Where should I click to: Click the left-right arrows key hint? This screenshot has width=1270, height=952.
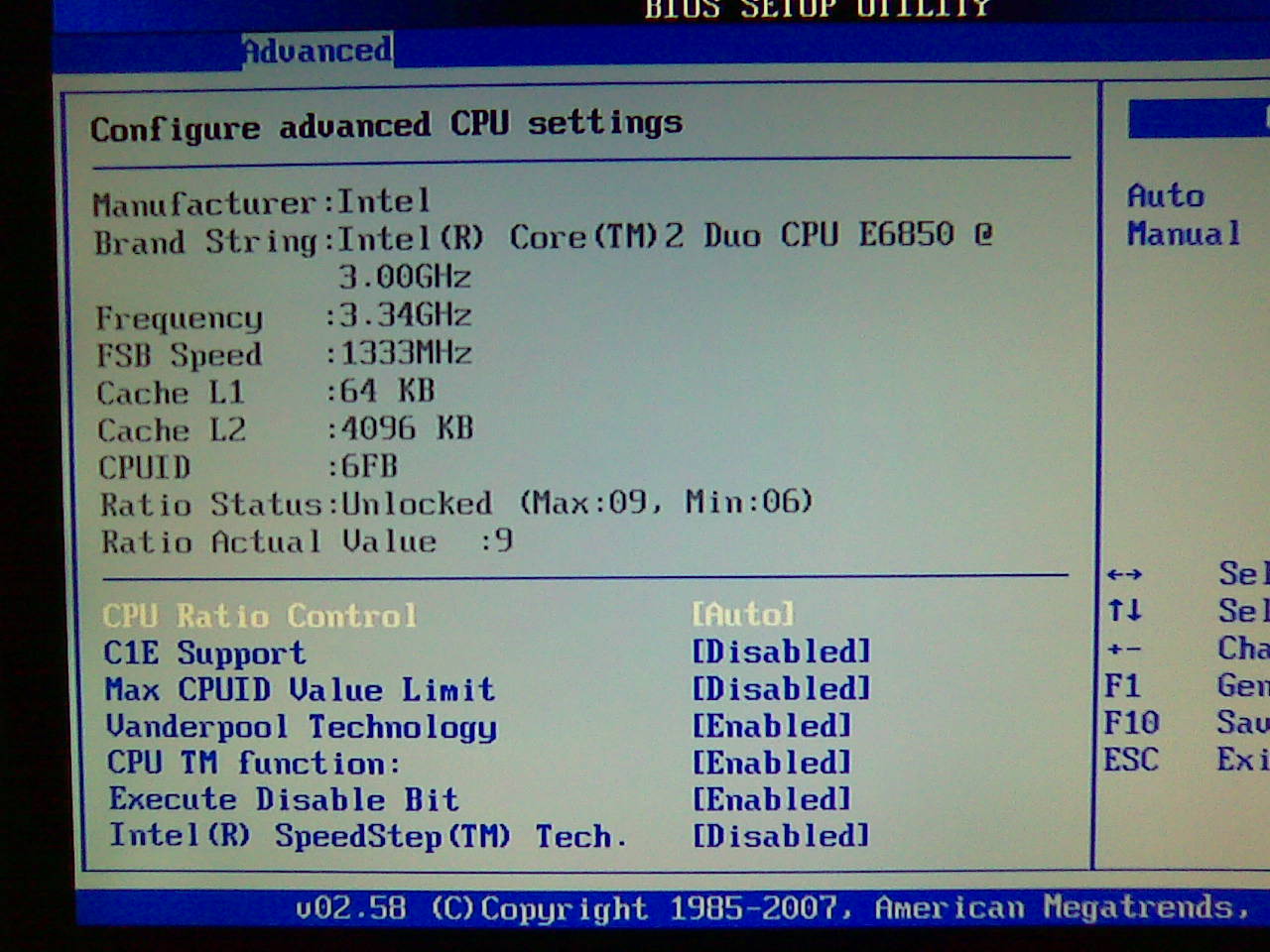point(1124,574)
